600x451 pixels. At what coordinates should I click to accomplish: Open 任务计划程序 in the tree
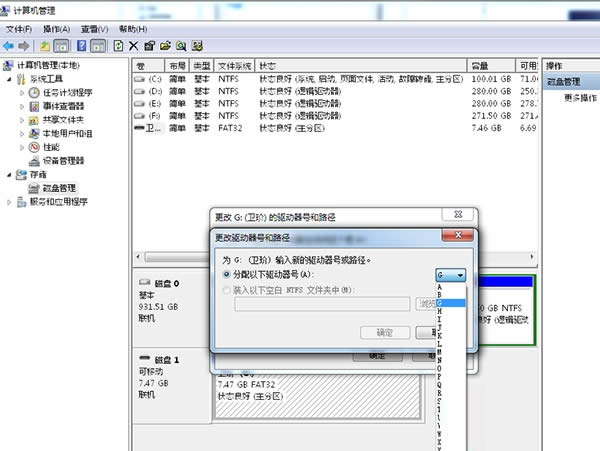[66, 92]
